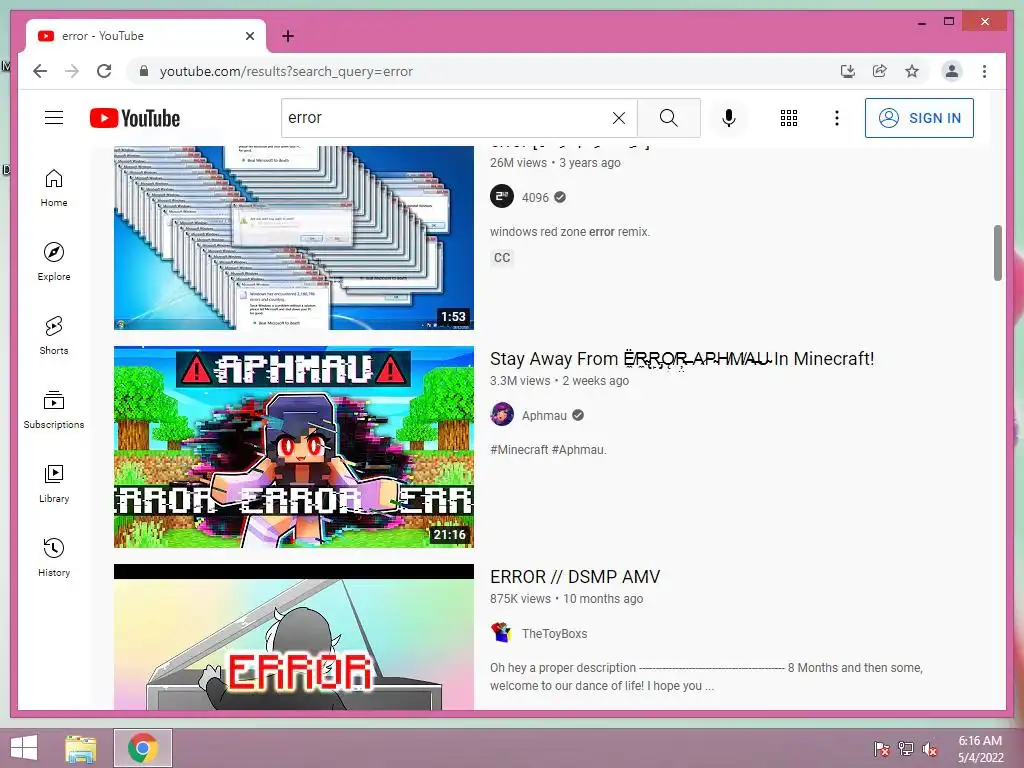Click the 3.3M views 2 weeks ago text
Screen dimensions: 1024x768
point(560,381)
